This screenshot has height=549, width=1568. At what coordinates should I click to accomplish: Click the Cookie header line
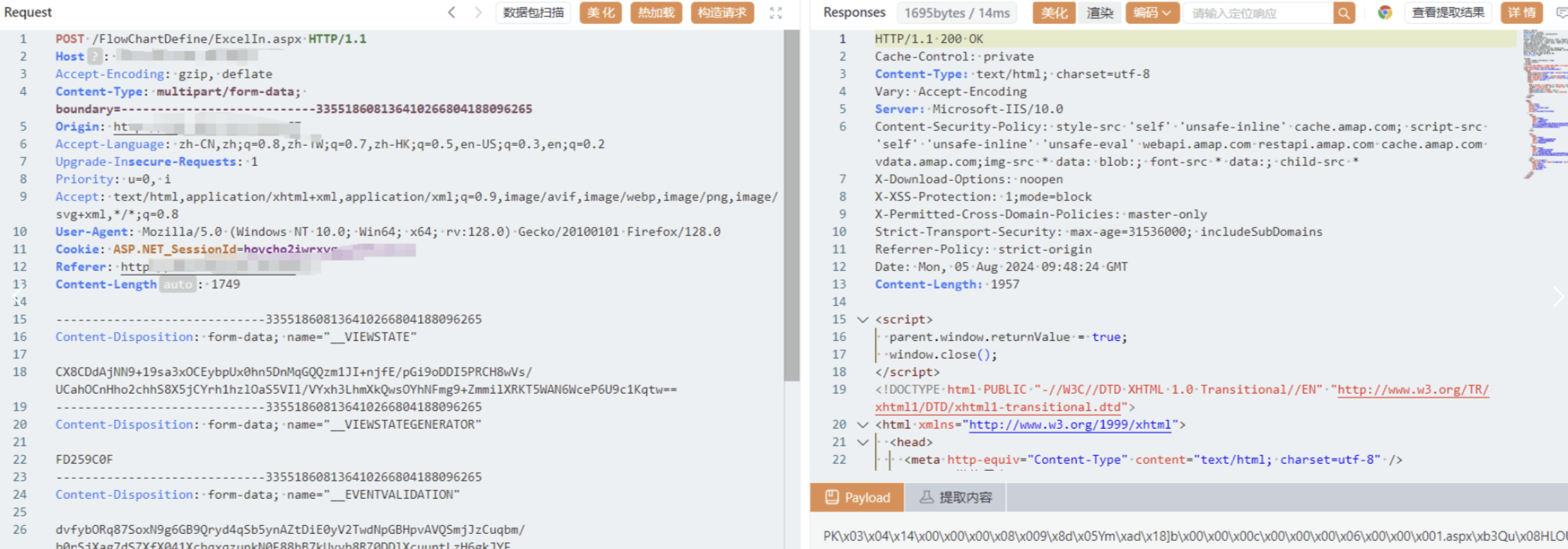click(235, 249)
